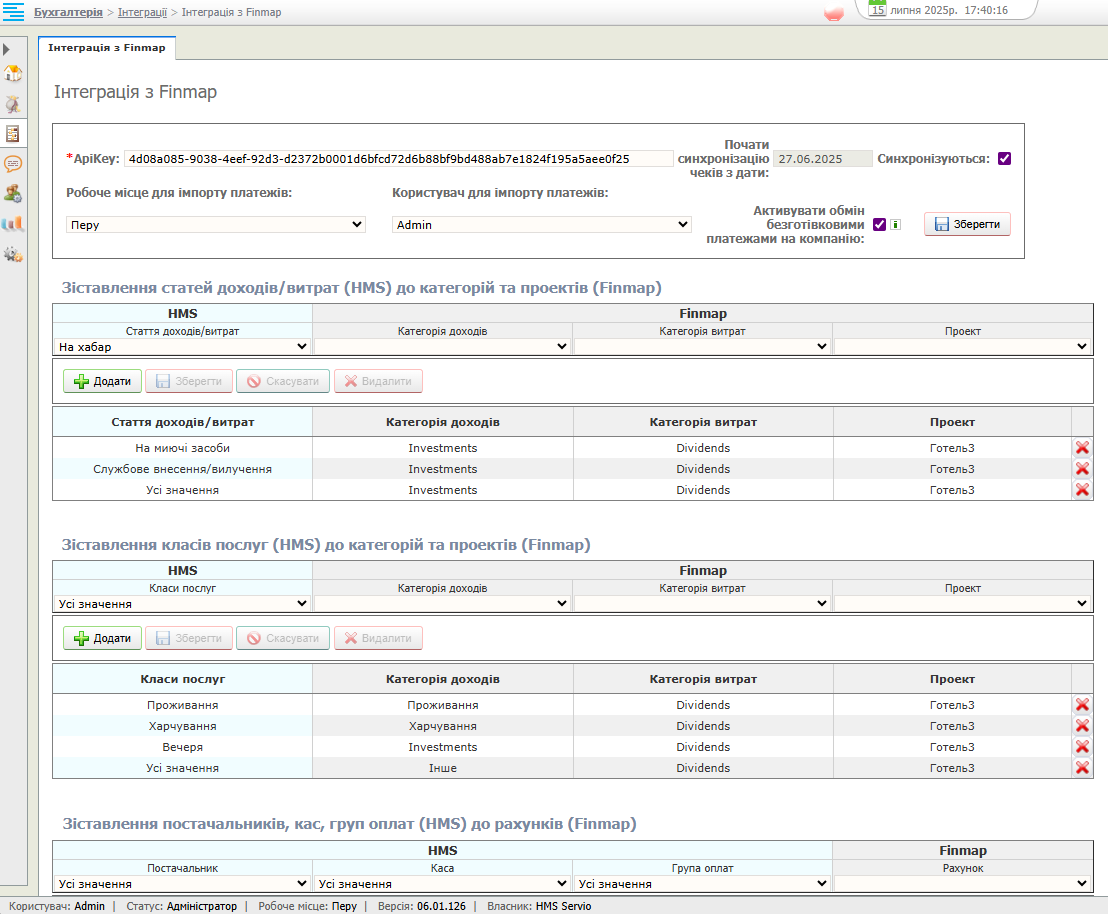Uncheck cashless payments exchange checkbox
This screenshot has height=914, width=1108.
[x=880, y=225]
